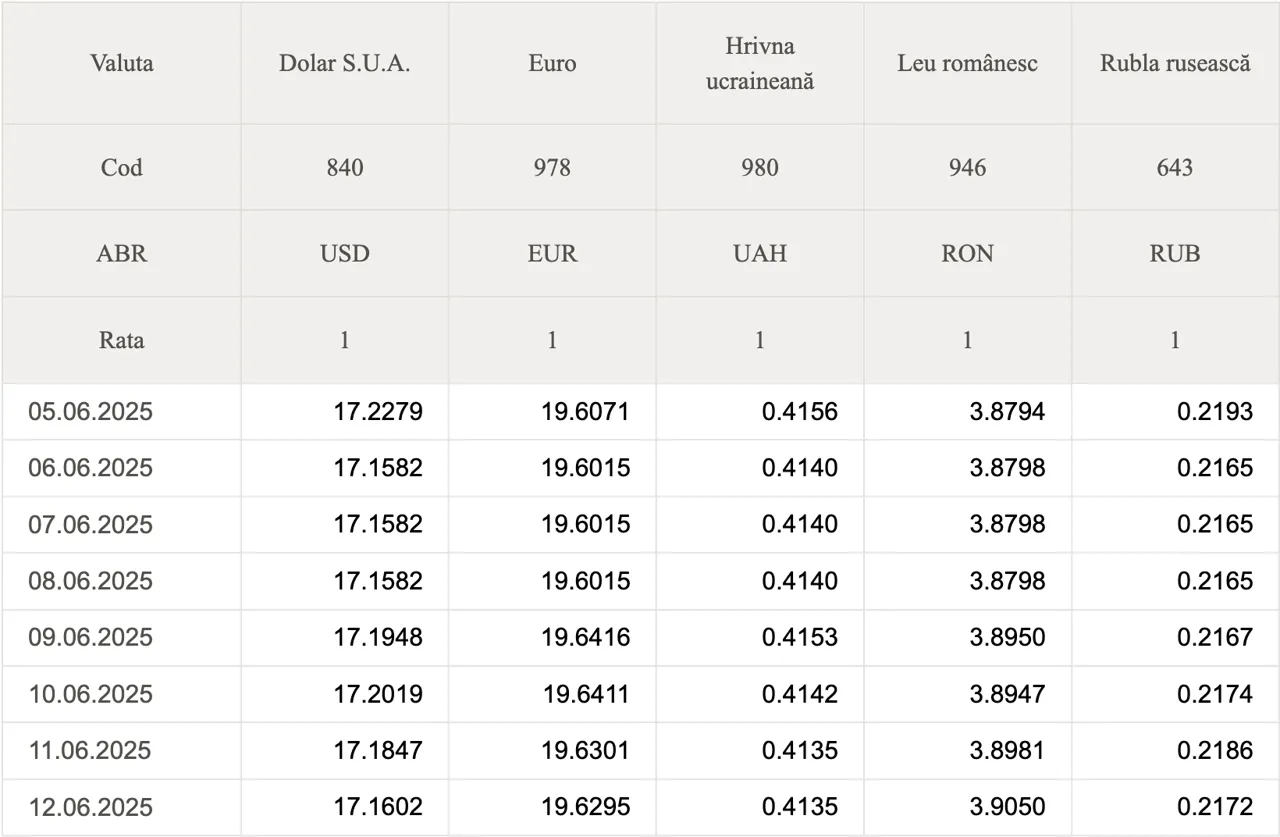Click the Euro rate 19.6416

(x=586, y=637)
